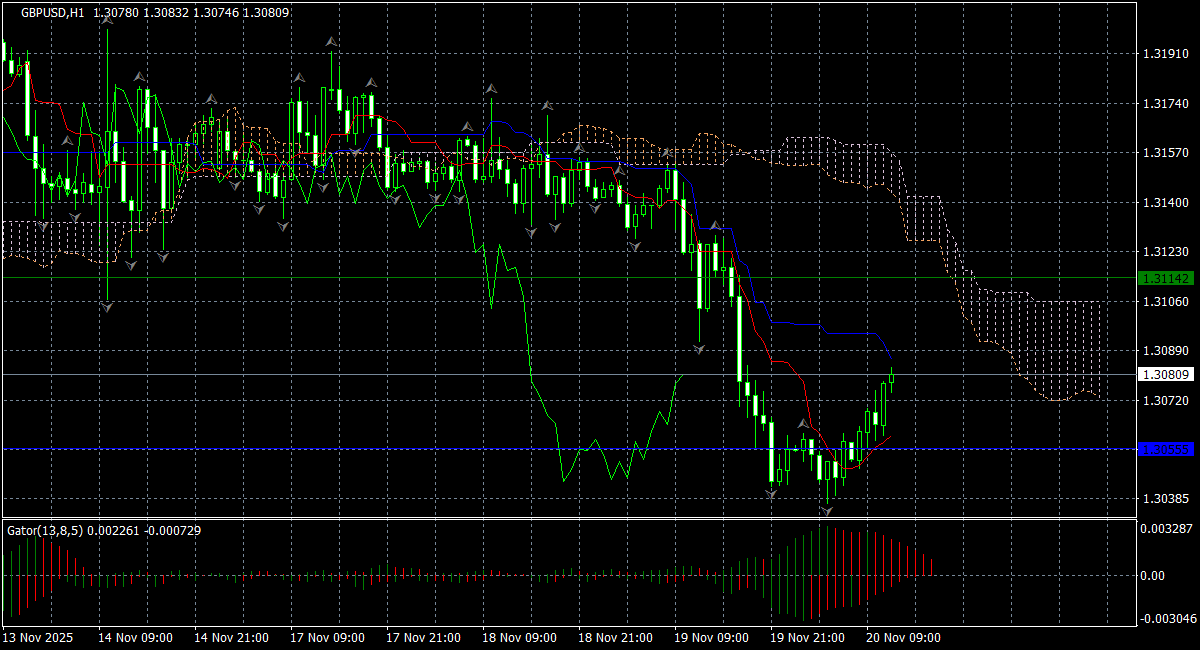This screenshot has height=650, width=1200.
Task: Click the blue-highlighted price label on the price axis
Action: pos(1164,449)
